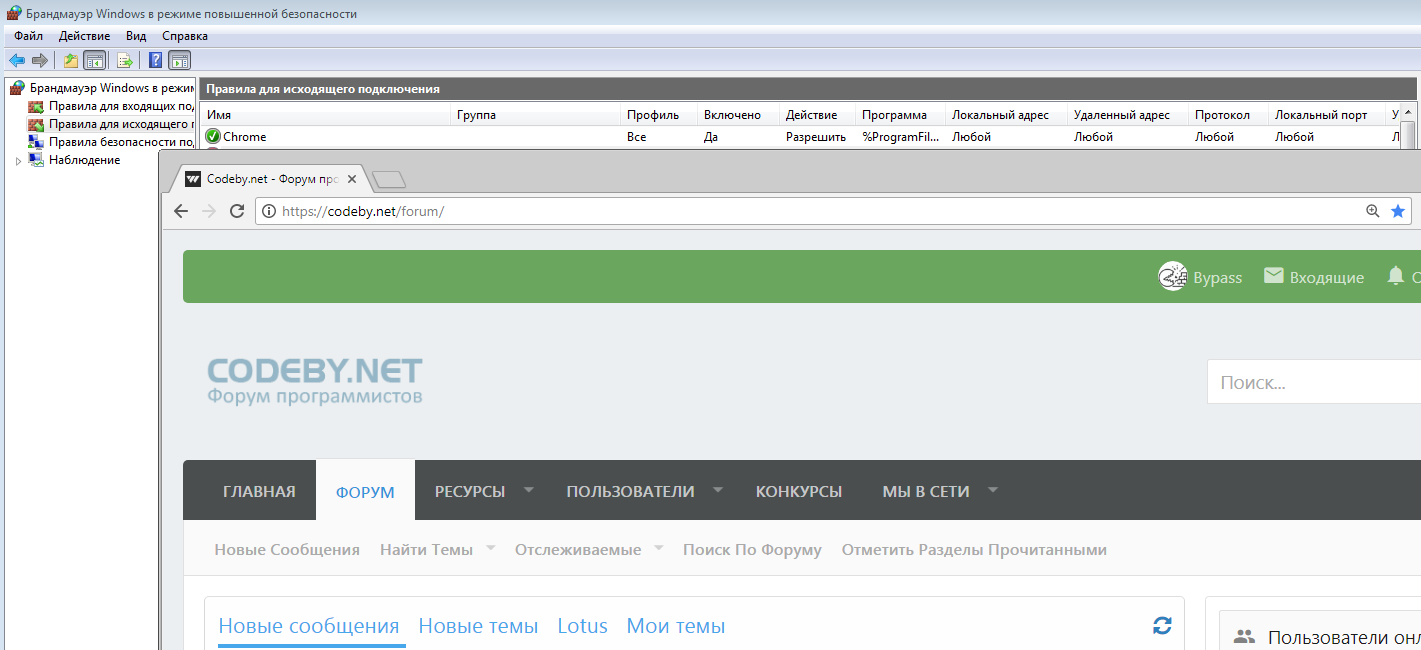Viewport: 1421px width, 650px height.
Task: Click the envelope icon next to Входящие
Action: click(1273, 276)
